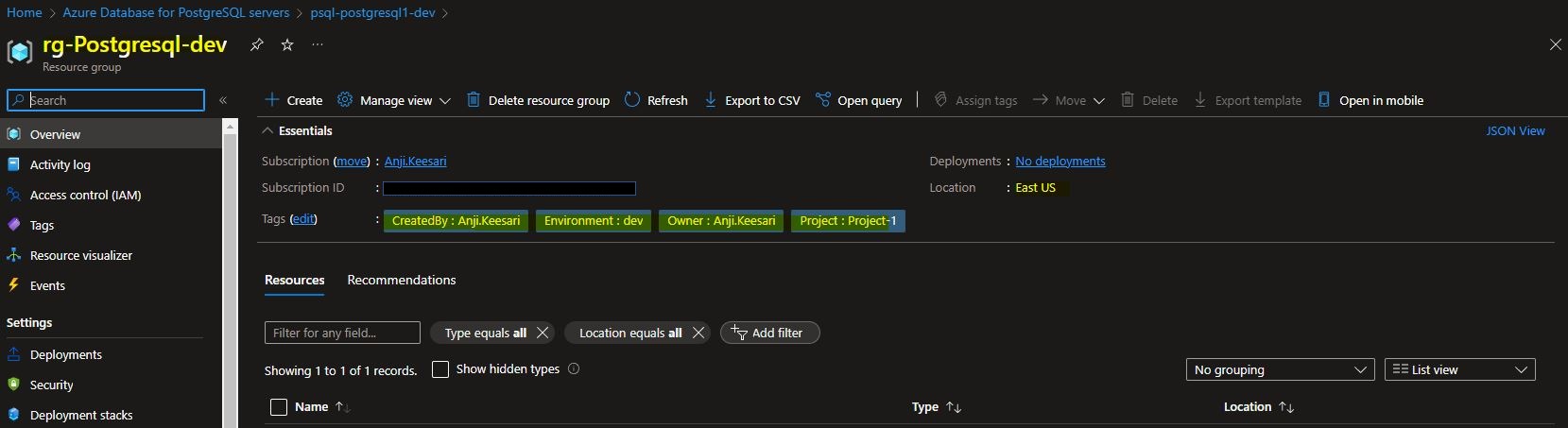Collapse the left menu with chevron
Viewport: 1568px width, 428px height.
pos(223,100)
